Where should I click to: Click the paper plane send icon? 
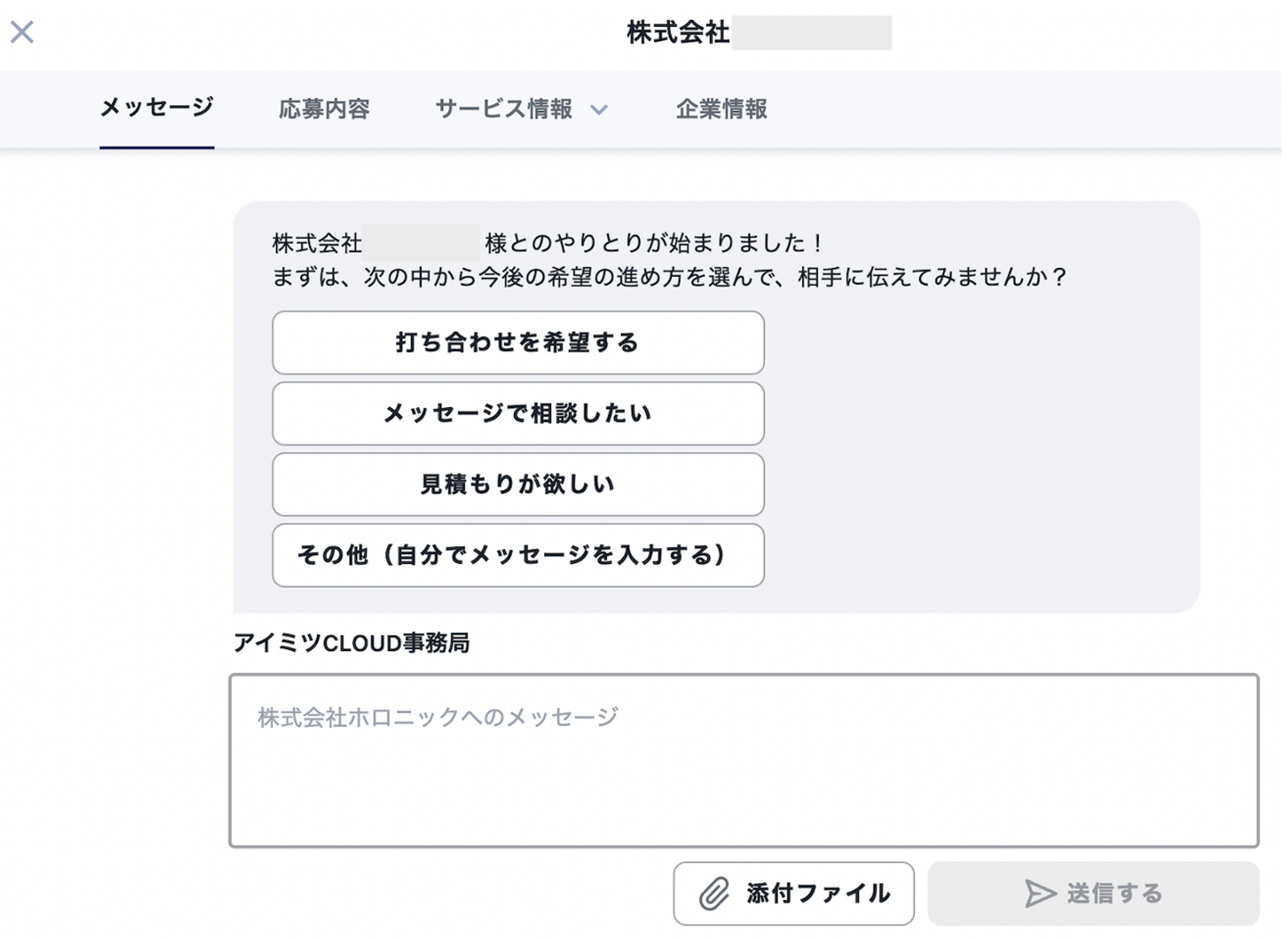click(1040, 893)
